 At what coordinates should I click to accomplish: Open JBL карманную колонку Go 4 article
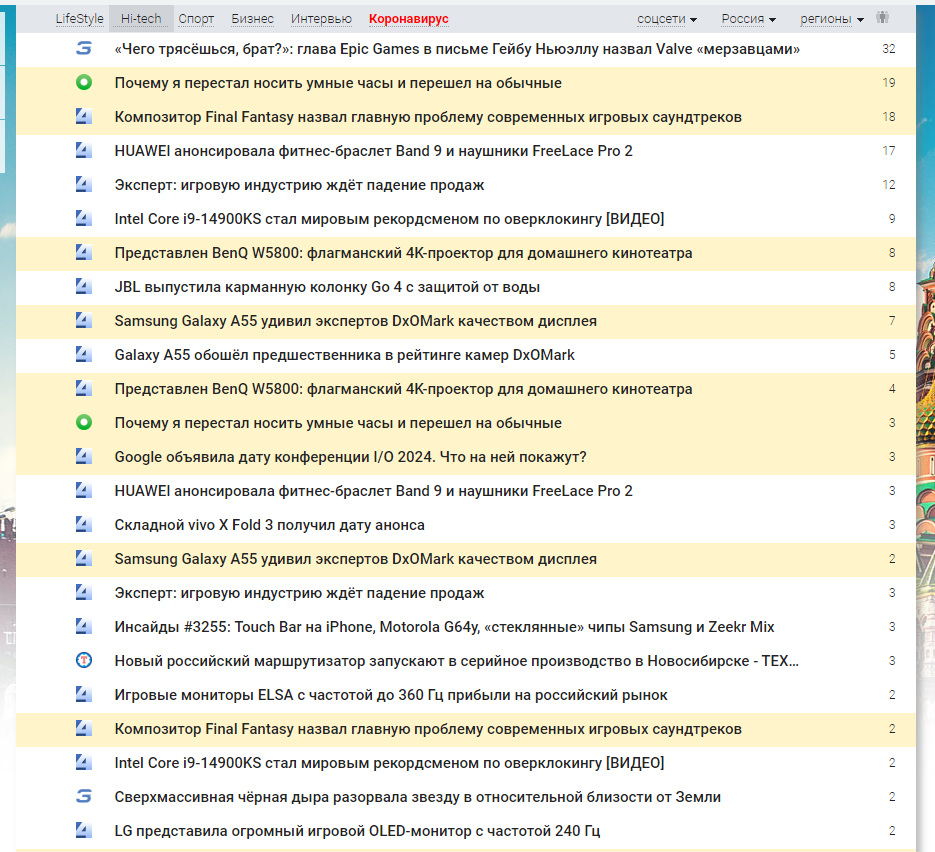pyautogui.click(x=327, y=287)
